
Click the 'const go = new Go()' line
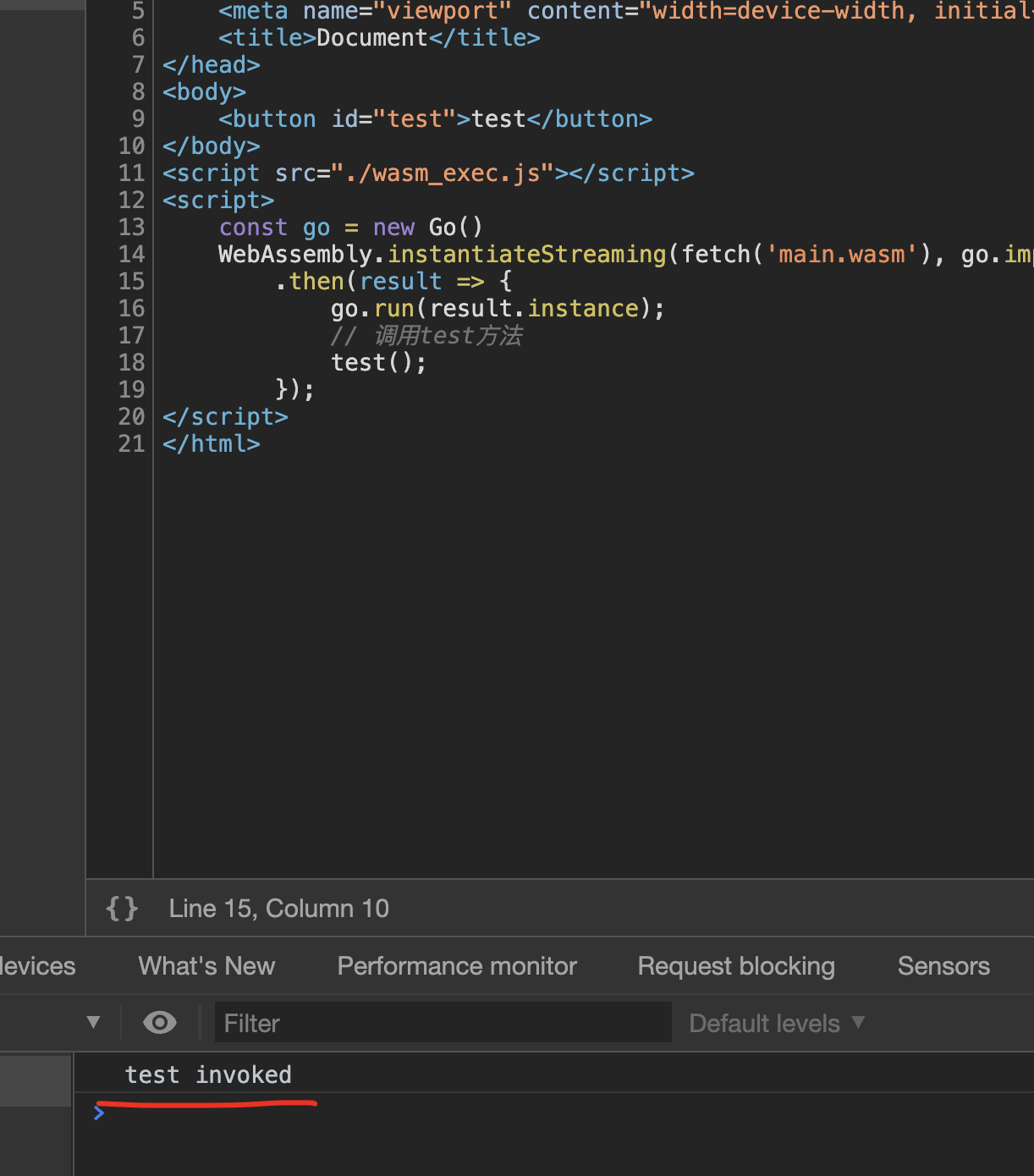point(350,227)
